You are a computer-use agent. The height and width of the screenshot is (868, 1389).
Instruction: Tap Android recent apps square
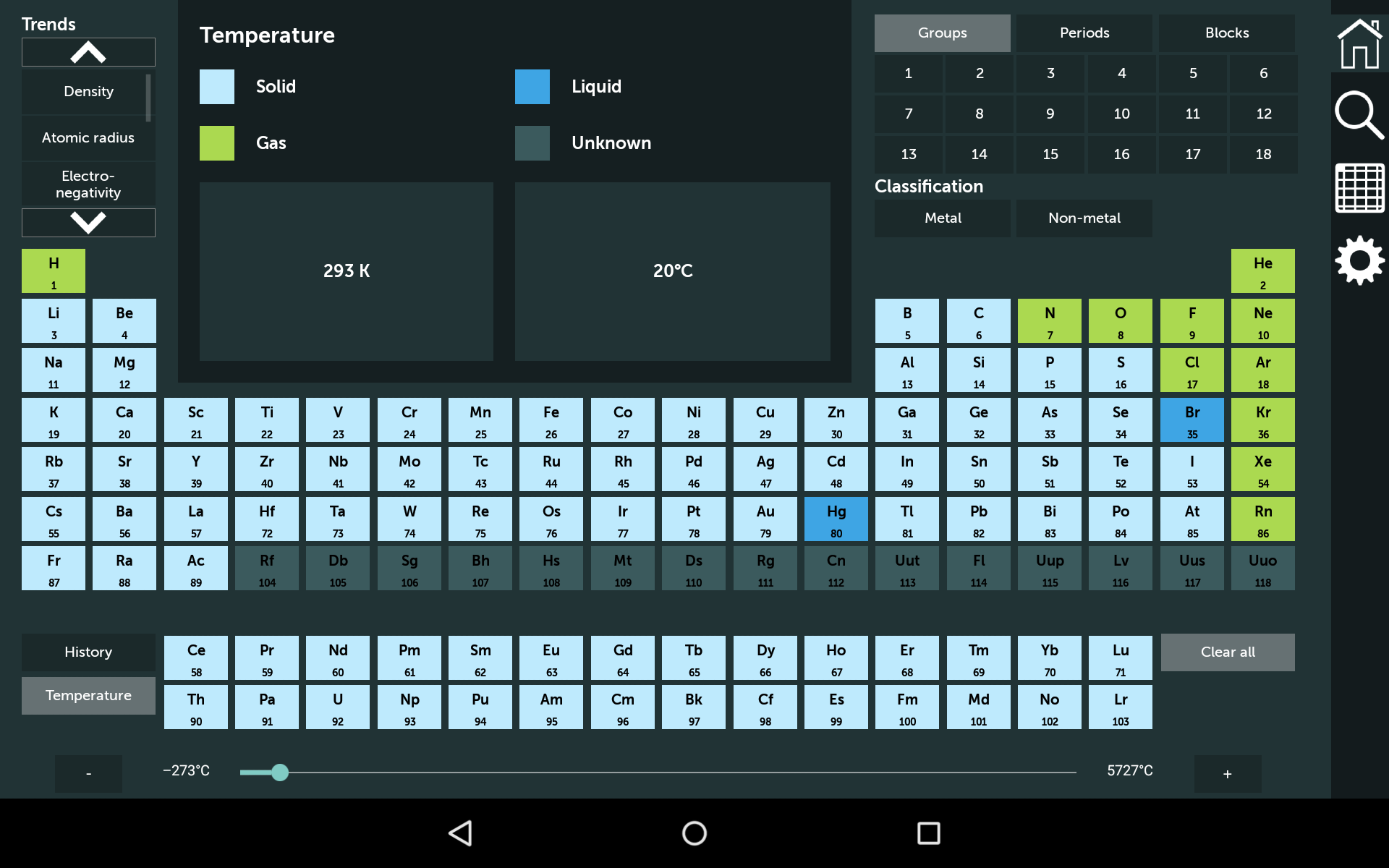pyautogui.click(x=928, y=833)
